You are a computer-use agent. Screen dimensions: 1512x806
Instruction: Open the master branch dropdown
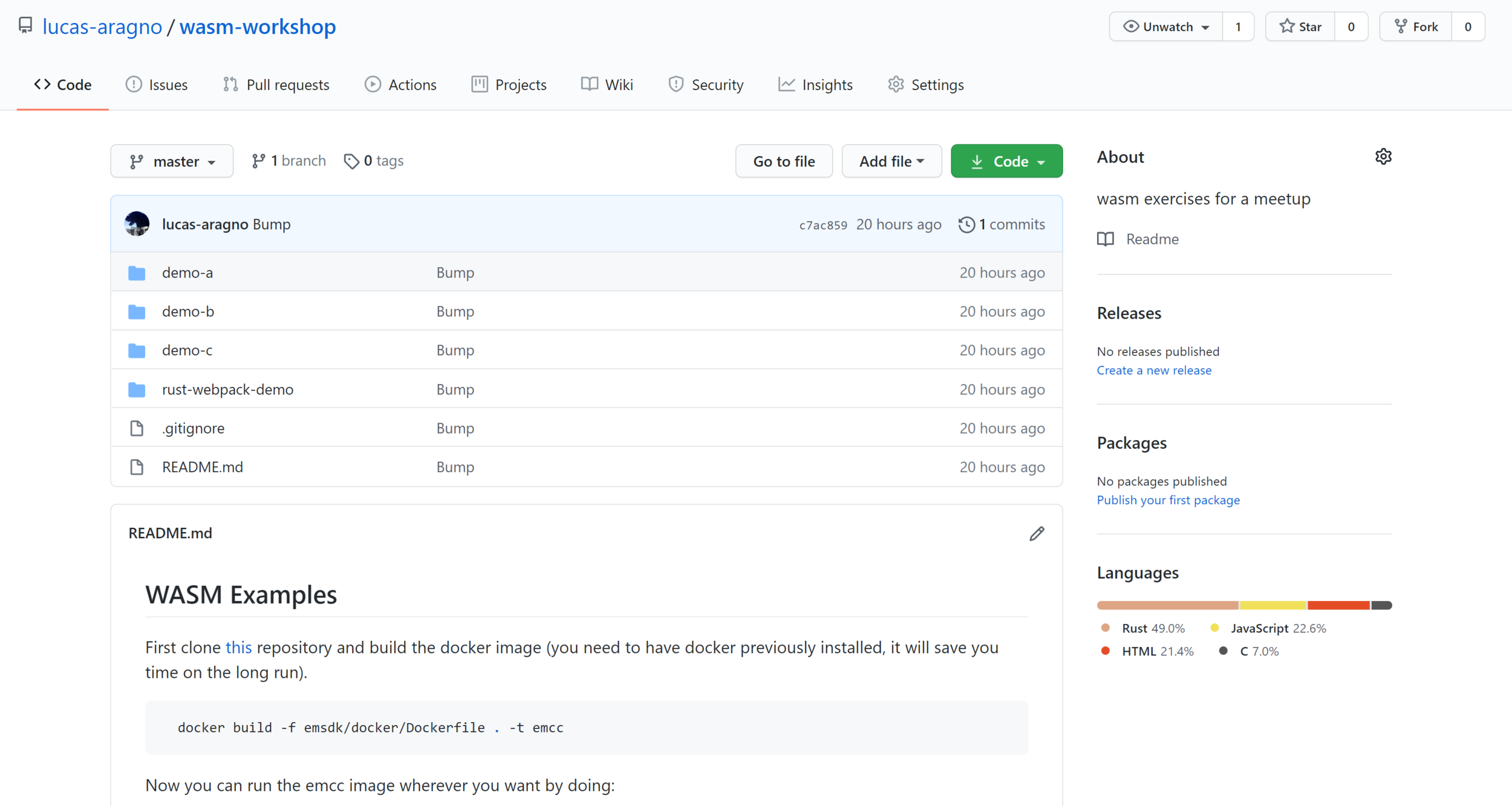[x=172, y=161]
